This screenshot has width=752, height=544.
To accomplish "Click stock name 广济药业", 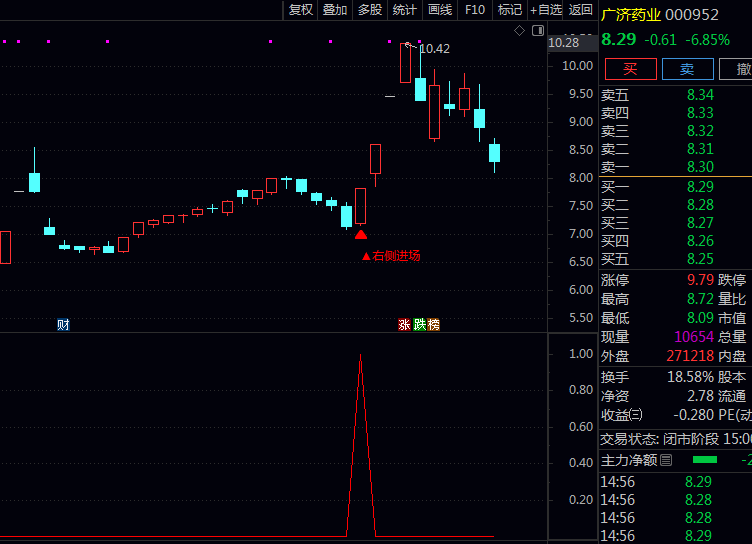I will [x=631, y=15].
